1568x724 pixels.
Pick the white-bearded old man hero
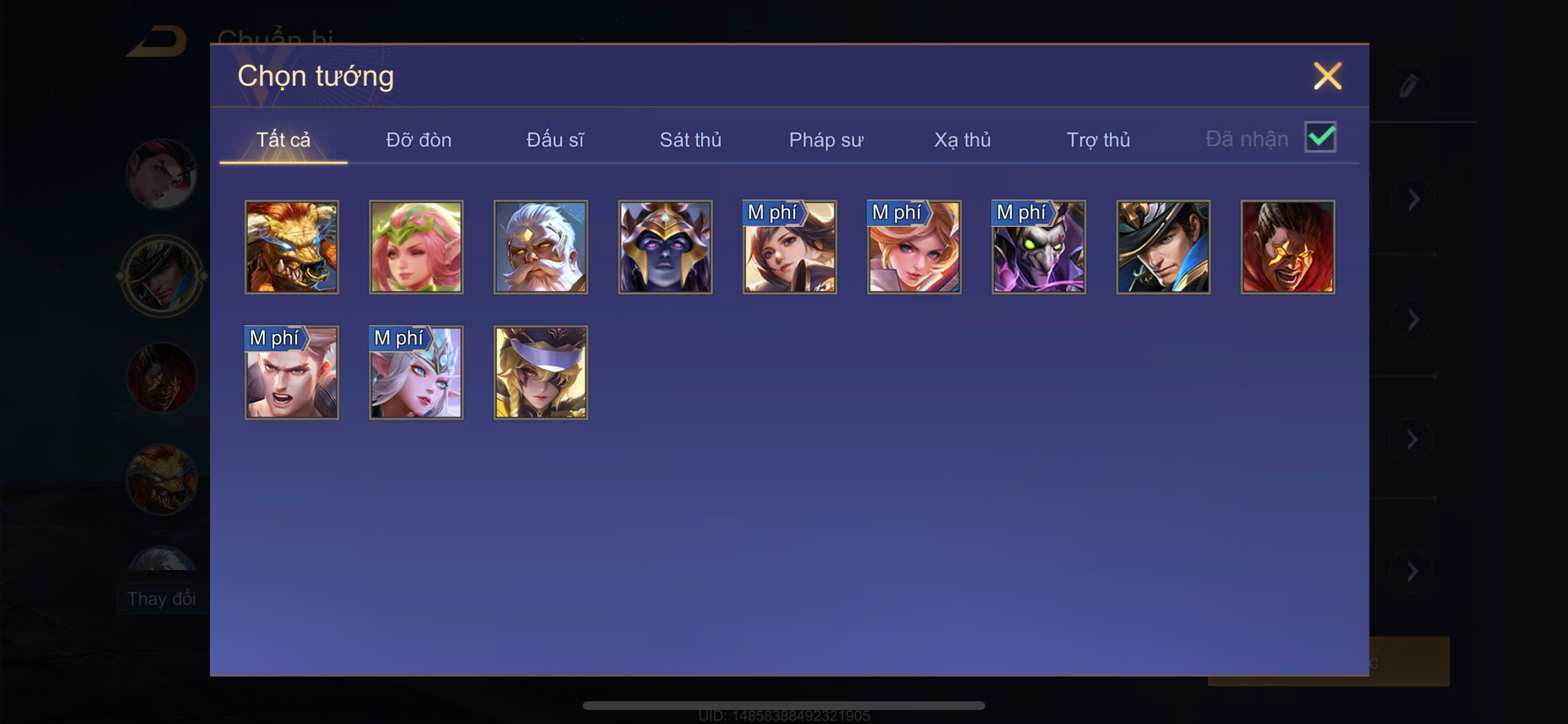pyautogui.click(x=541, y=247)
